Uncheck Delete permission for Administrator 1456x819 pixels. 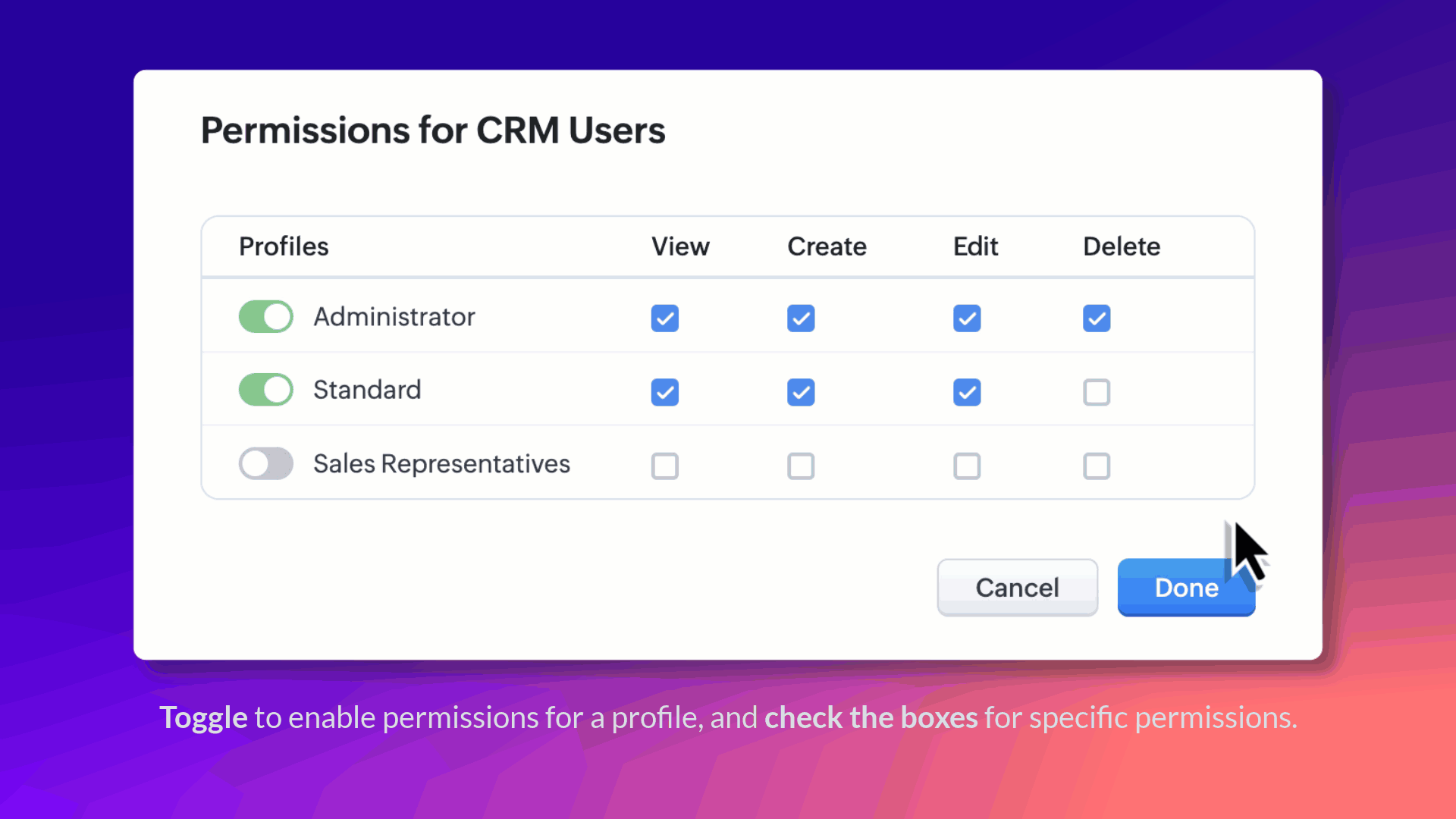point(1096,318)
